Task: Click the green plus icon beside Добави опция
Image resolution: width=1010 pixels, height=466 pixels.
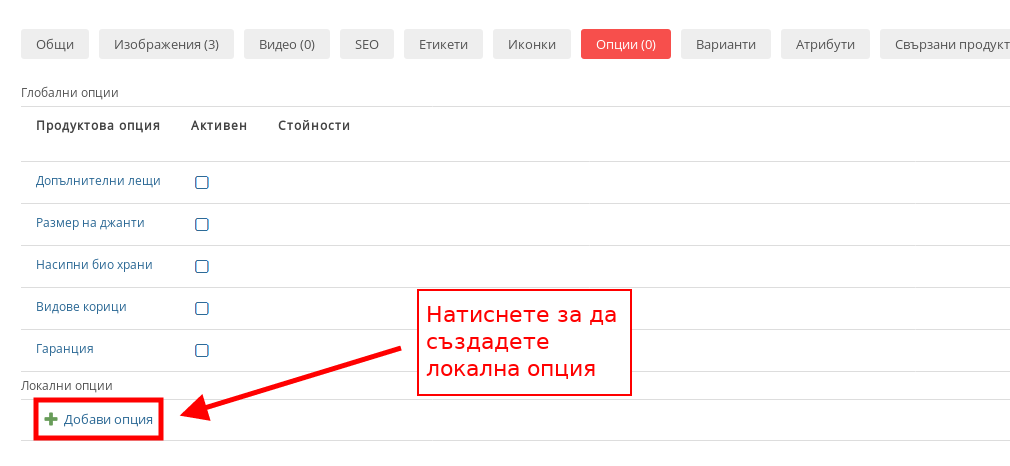Action: click(51, 419)
